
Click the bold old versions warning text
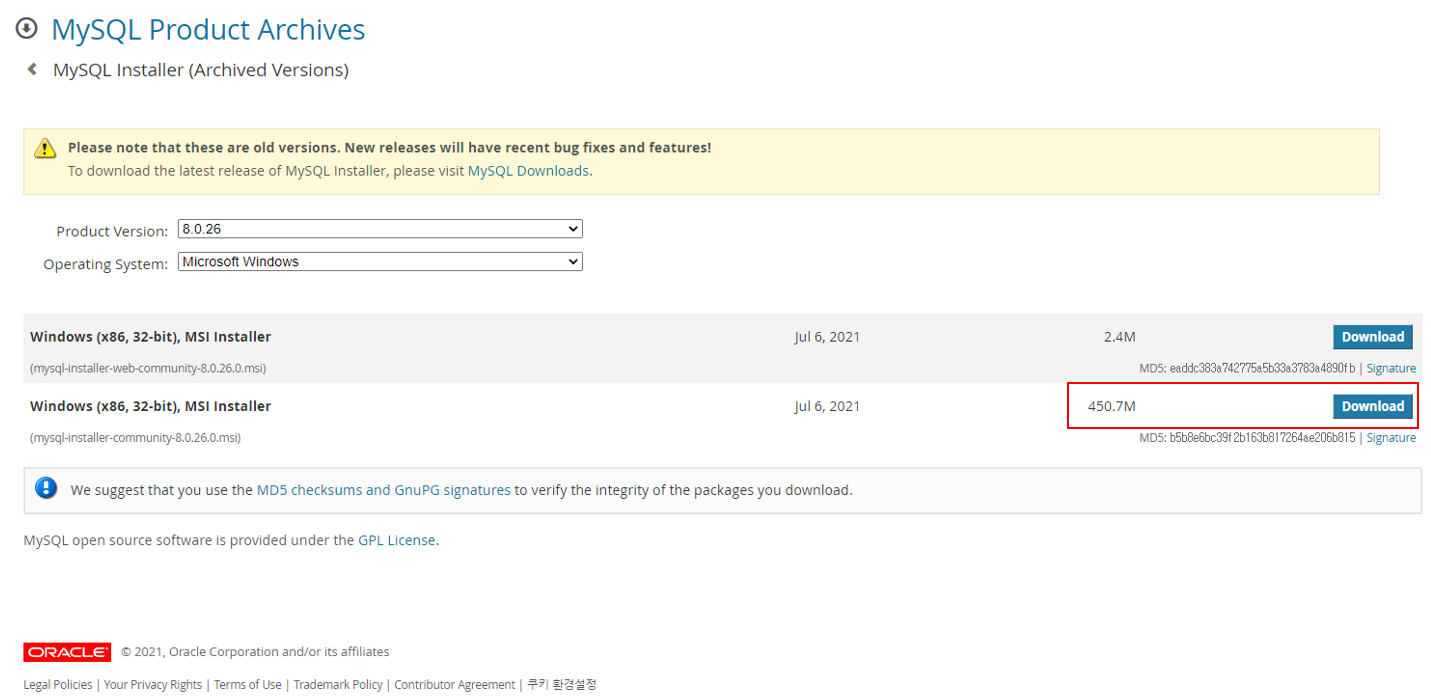pos(390,147)
